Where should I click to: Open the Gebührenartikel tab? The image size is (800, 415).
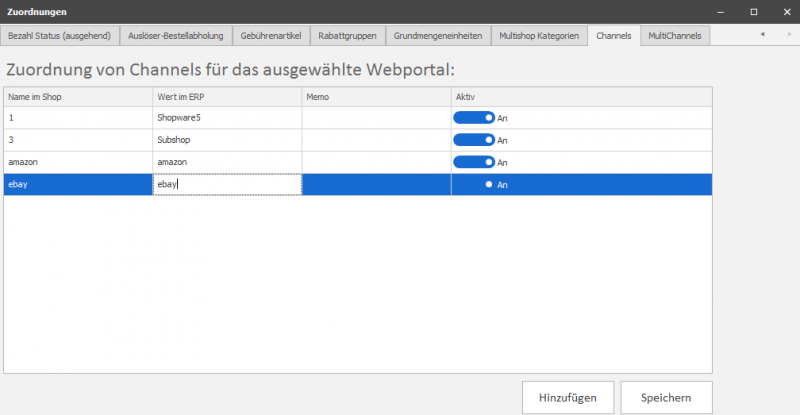pyautogui.click(x=273, y=35)
